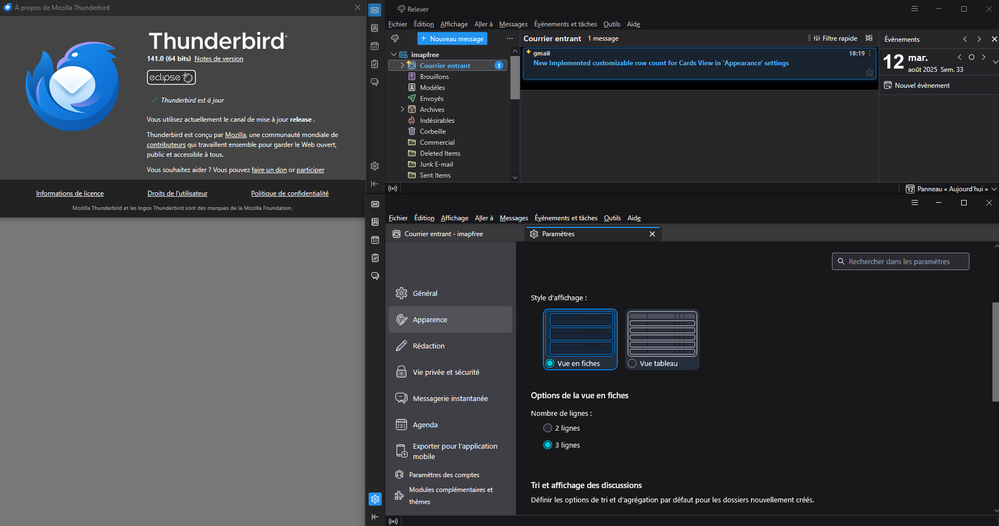Click the Nouveau message button
Screen dimensions: 999x526
(x=451, y=38)
